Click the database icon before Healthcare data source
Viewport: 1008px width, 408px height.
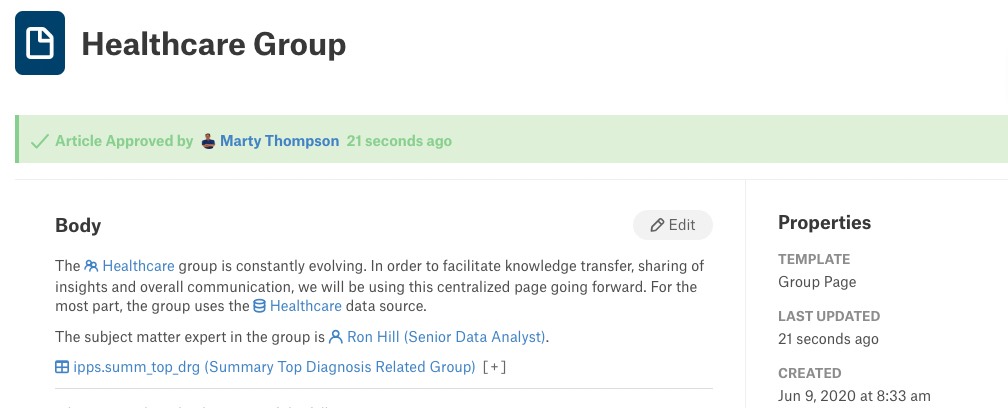(x=260, y=306)
